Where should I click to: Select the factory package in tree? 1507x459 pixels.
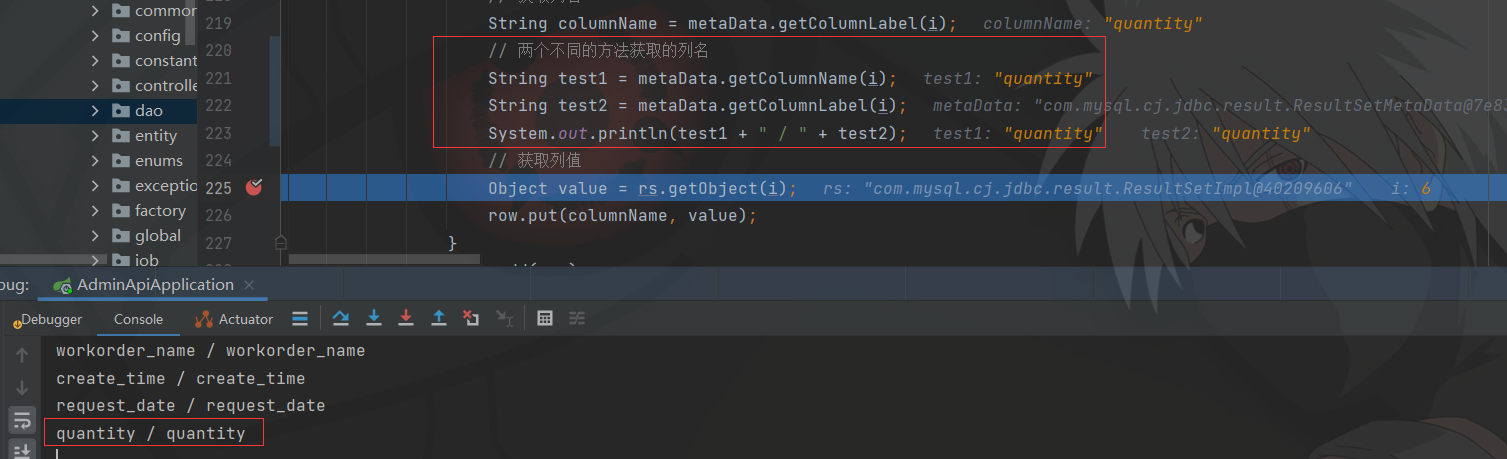point(160,211)
